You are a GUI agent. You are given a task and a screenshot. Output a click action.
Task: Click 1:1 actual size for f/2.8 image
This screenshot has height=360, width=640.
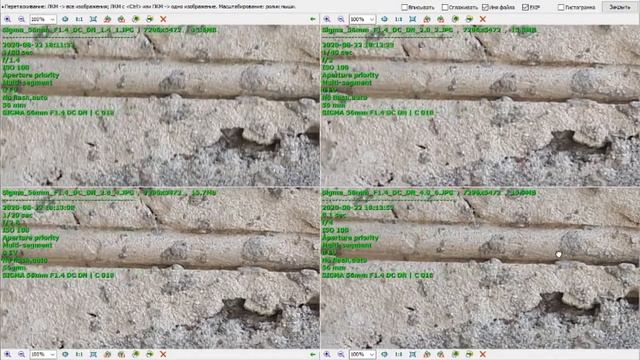coord(79,354)
